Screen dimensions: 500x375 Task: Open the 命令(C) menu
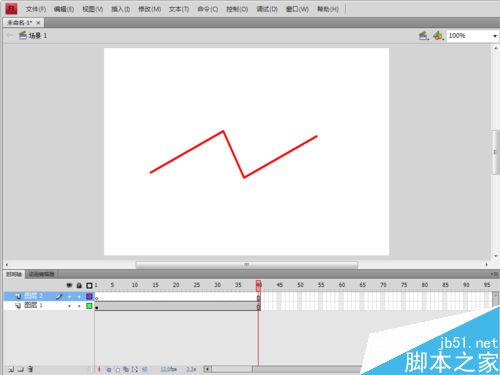207,9
